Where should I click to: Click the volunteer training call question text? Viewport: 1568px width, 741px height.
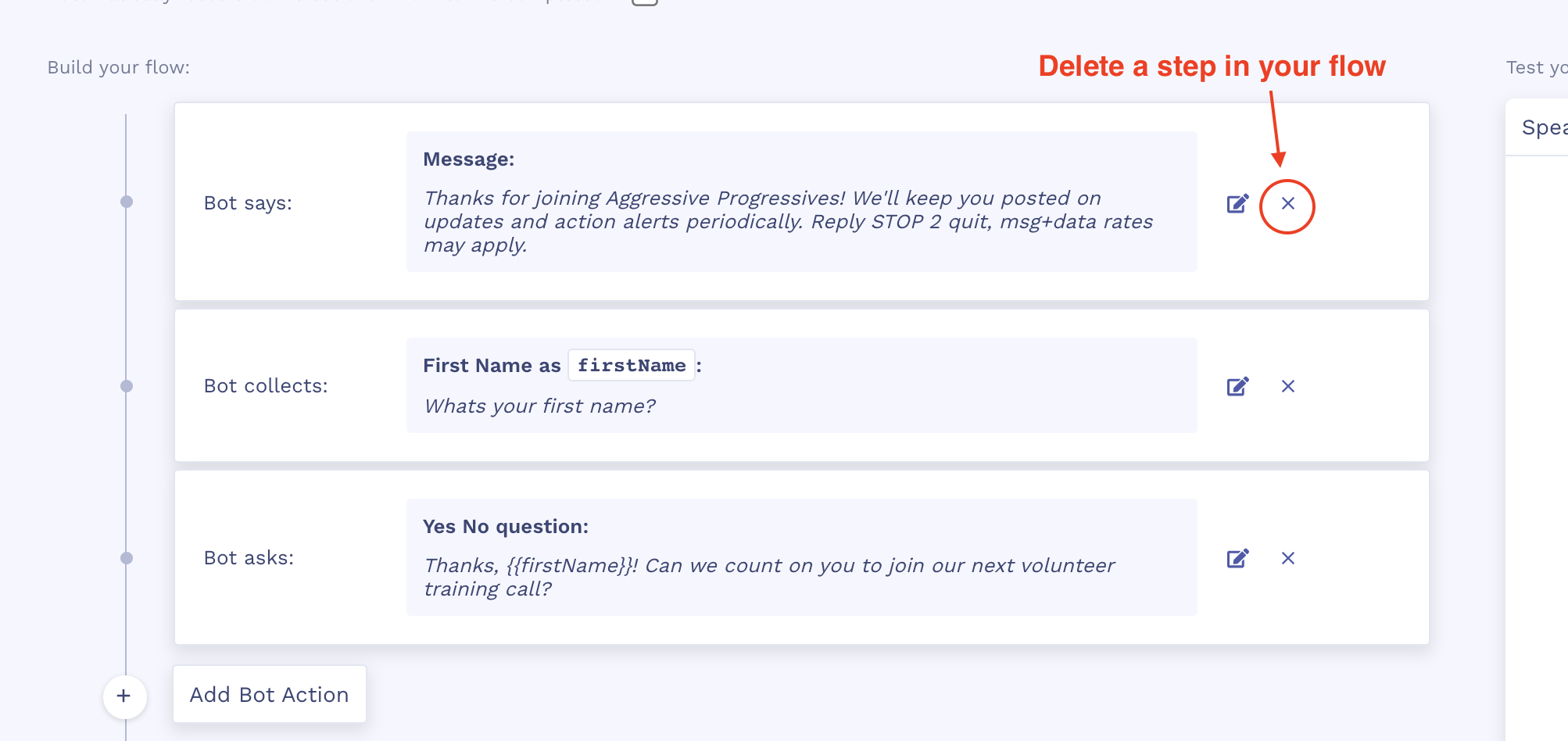[769, 577]
